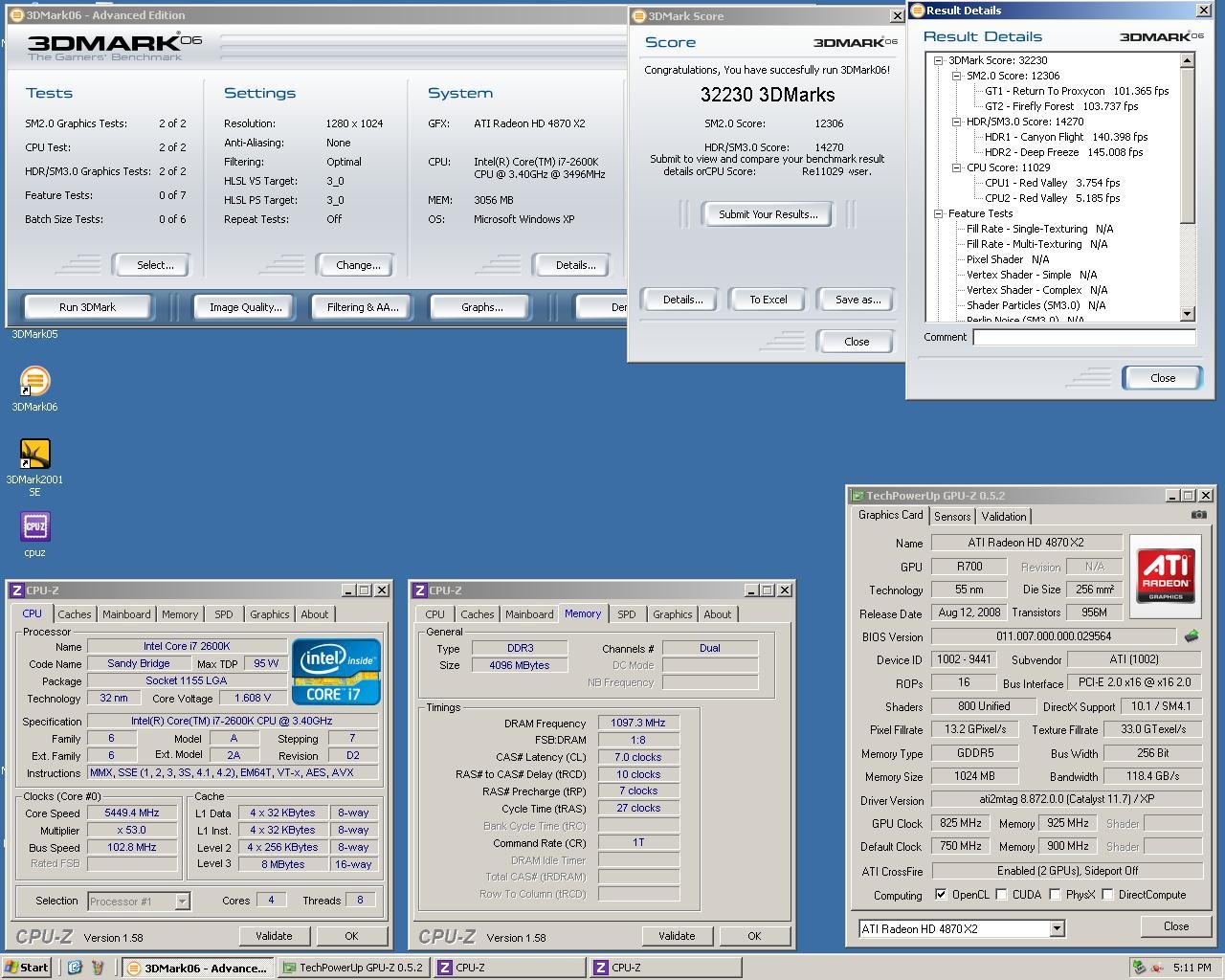Collapse the Feature Tests tree node
Screen dimensions: 1225x980
(x=940, y=213)
